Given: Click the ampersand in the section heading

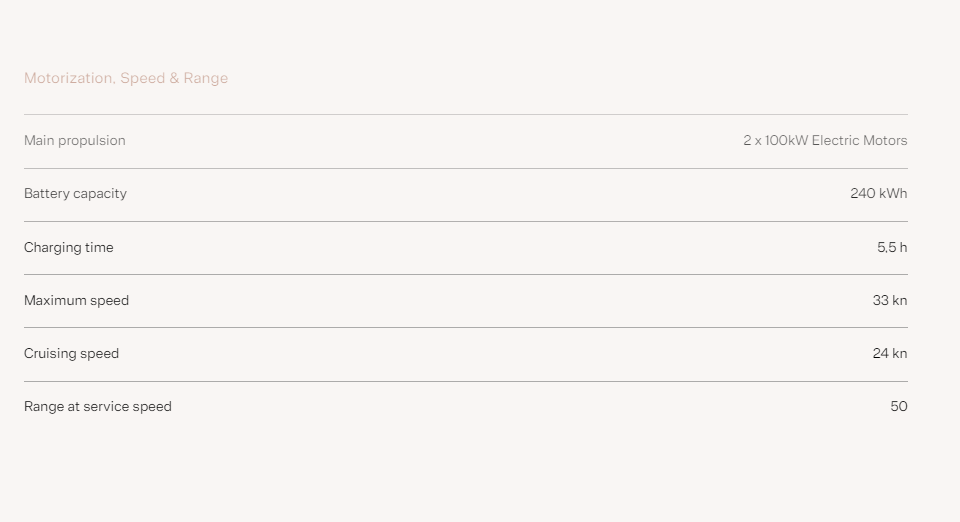Looking at the screenshot, I should coord(174,78).
